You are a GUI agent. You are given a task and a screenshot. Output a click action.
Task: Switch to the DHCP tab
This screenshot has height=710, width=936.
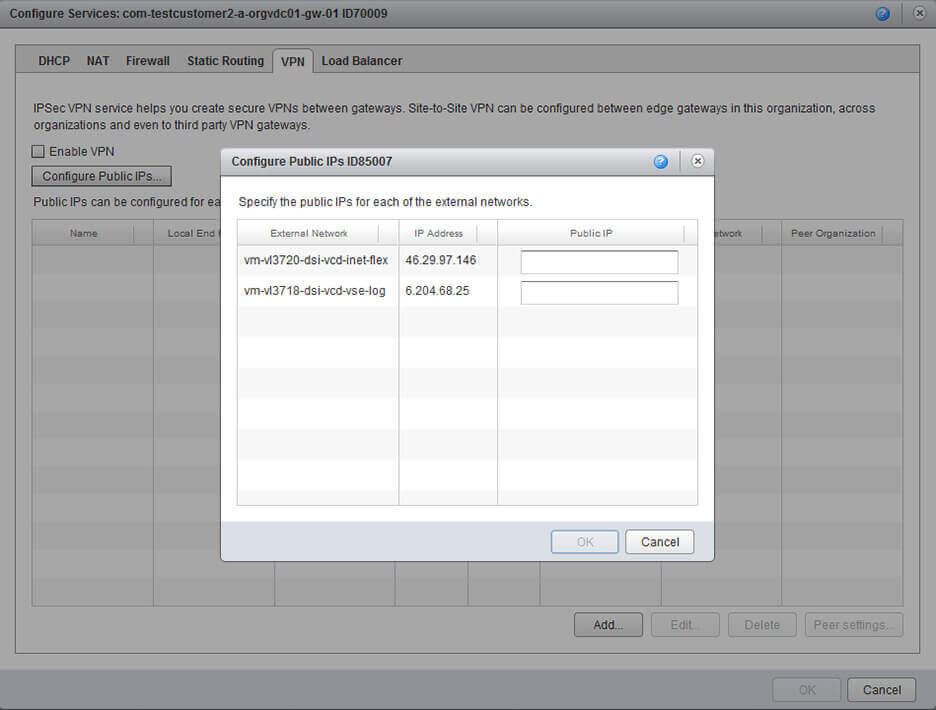tap(53, 61)
